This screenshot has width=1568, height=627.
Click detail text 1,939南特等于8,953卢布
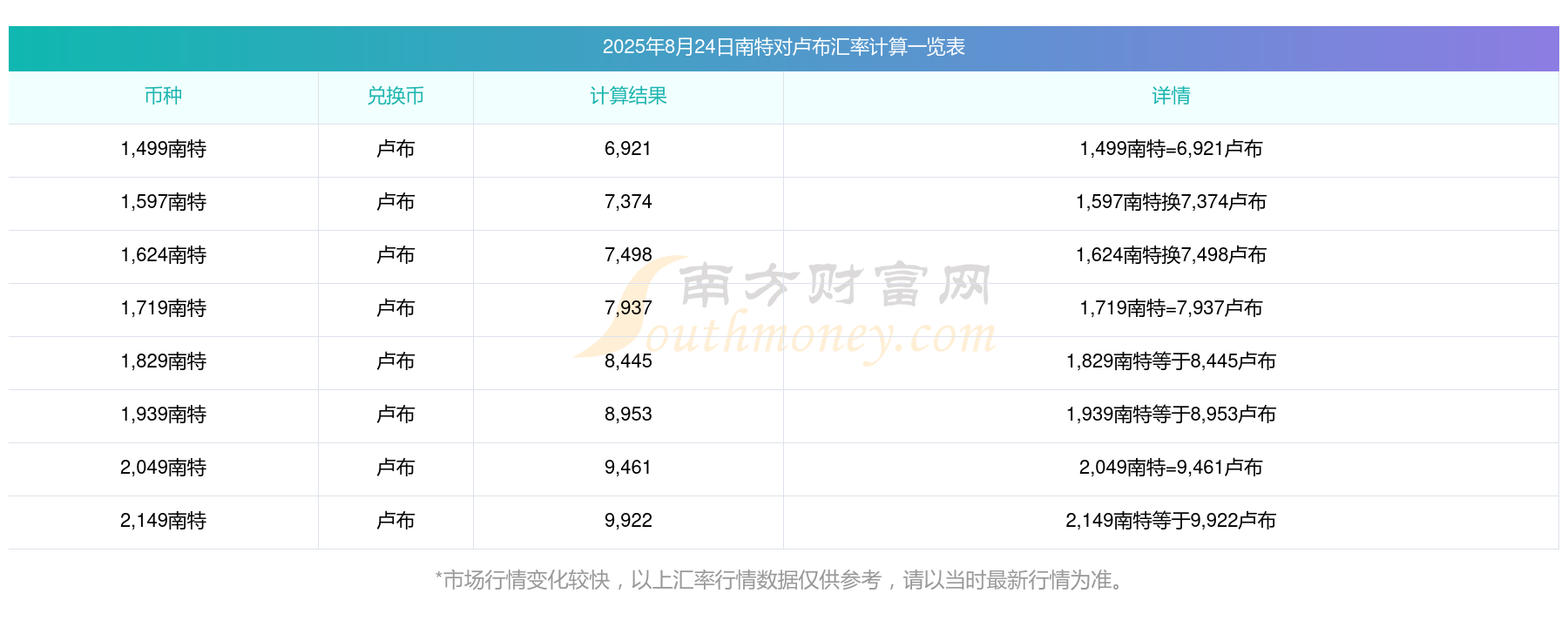click(x=1171, y=415)
